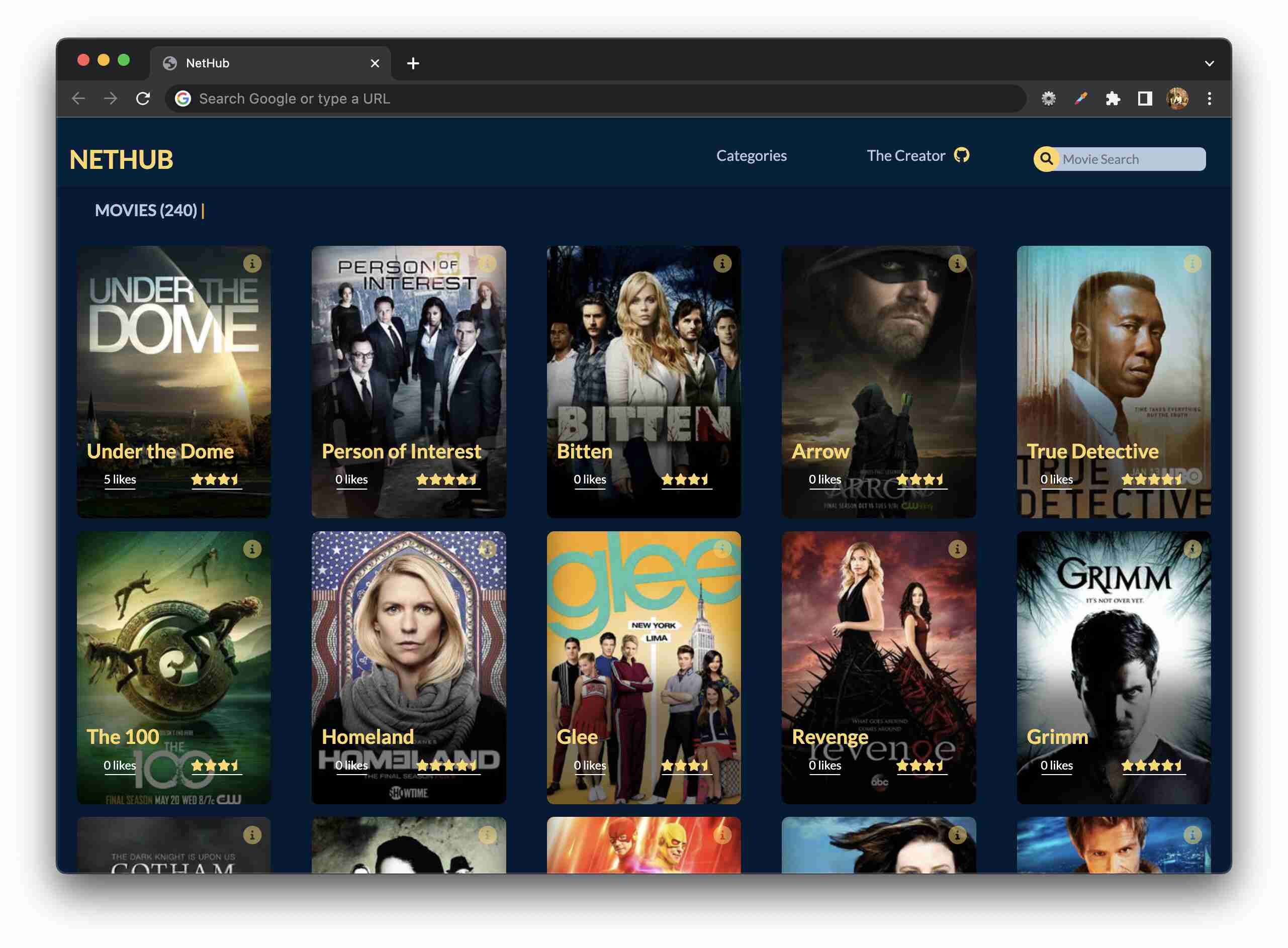Viewport: 1288px width, 948px height.
Task: Click the magnifier icon in the movie search bar
Action: pos(1046,159)
